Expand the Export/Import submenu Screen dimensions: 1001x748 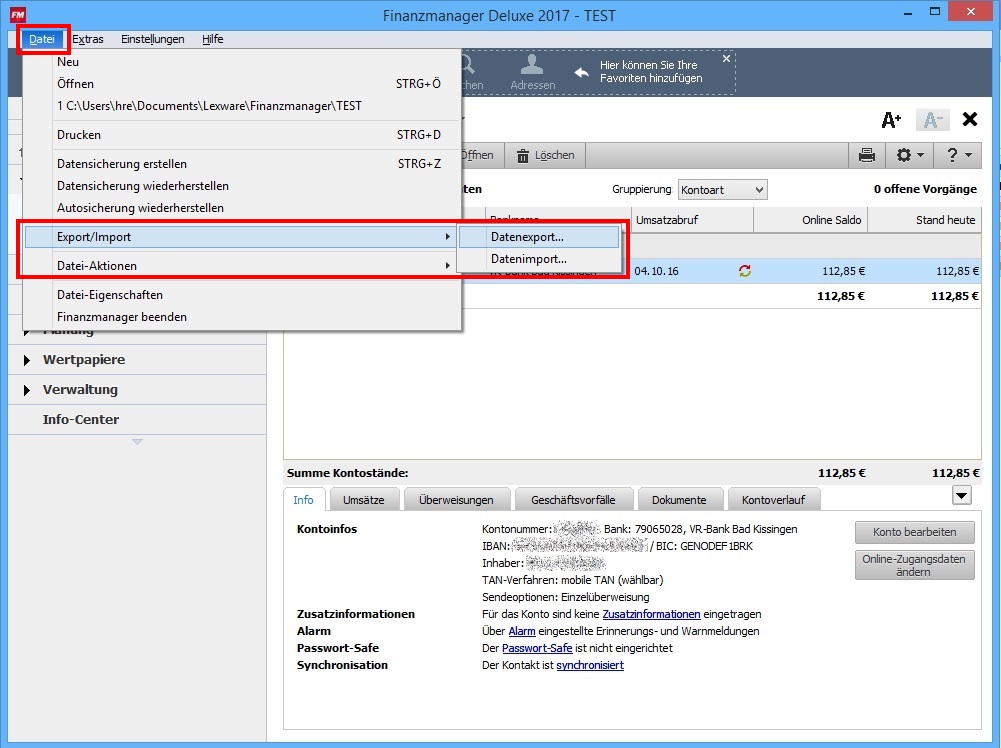pyautogui.click(x=241, y=237)
